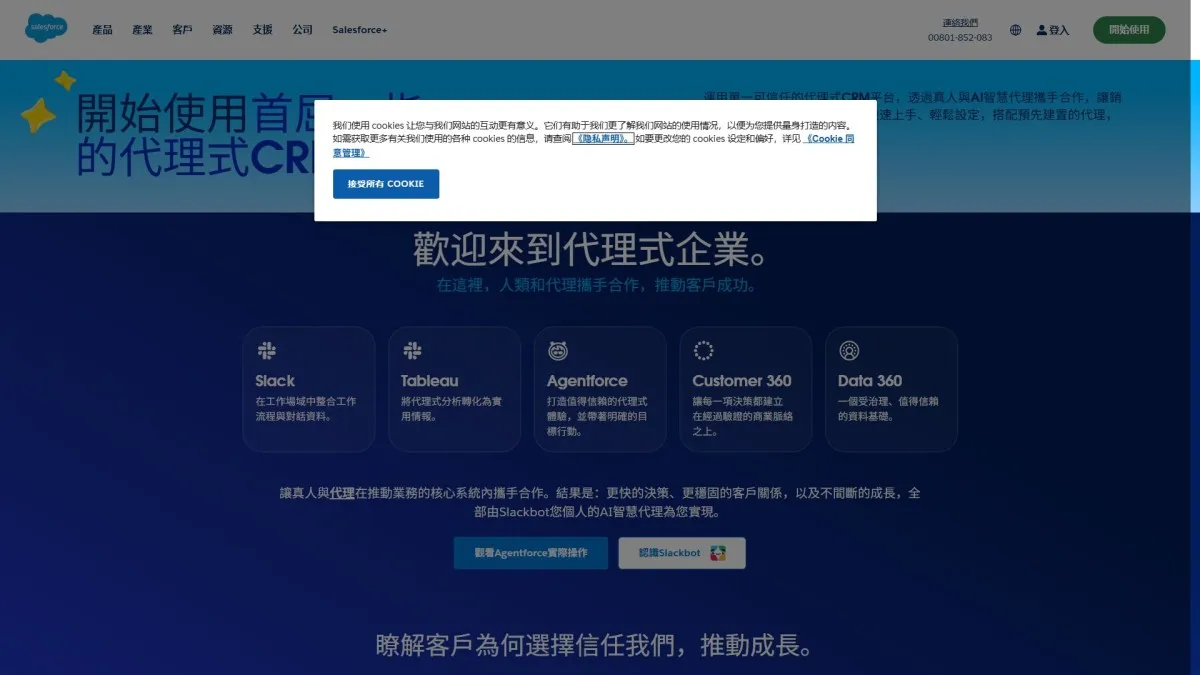This screenshot has height=675, width=1200.
Task: Click the Data 360 icon
Action: (849, 350)
